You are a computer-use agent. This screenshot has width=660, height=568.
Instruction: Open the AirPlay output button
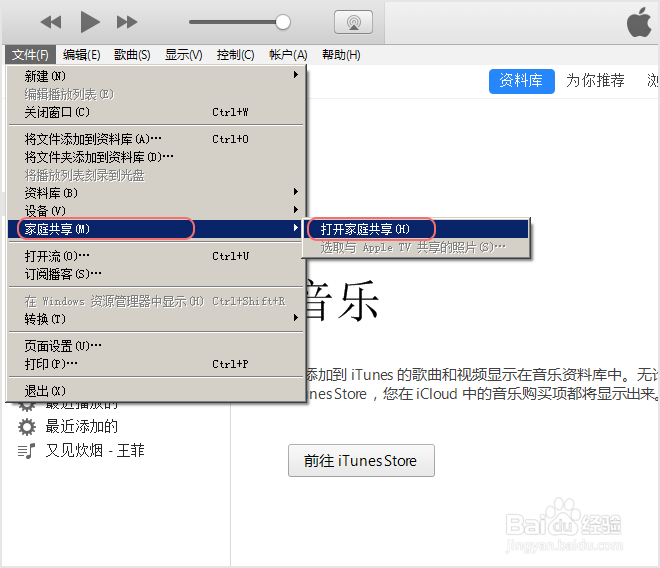pos(353,22)
